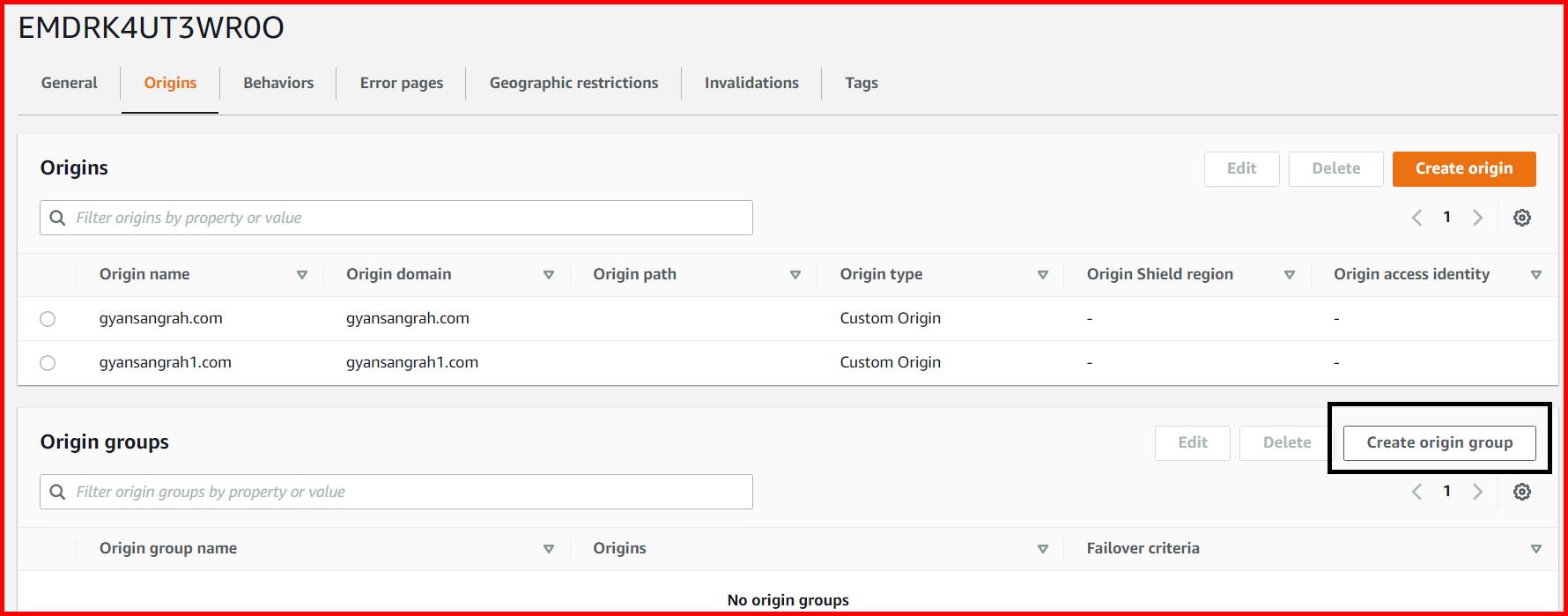
Task: Sort Origin groups by Origins column arrow
Action: click(x=1042, y=549)
